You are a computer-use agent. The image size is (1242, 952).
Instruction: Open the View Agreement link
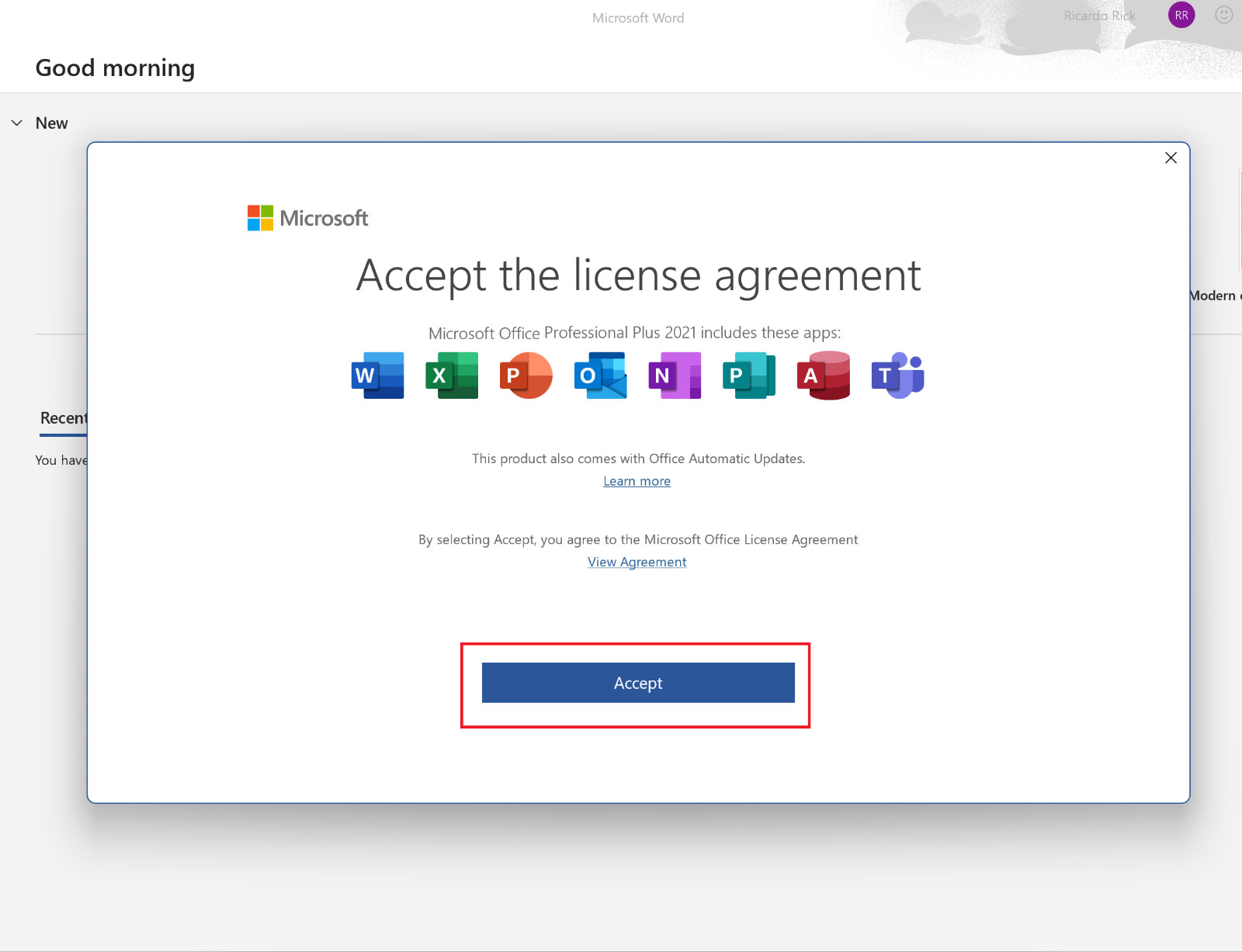coord(637,562)
